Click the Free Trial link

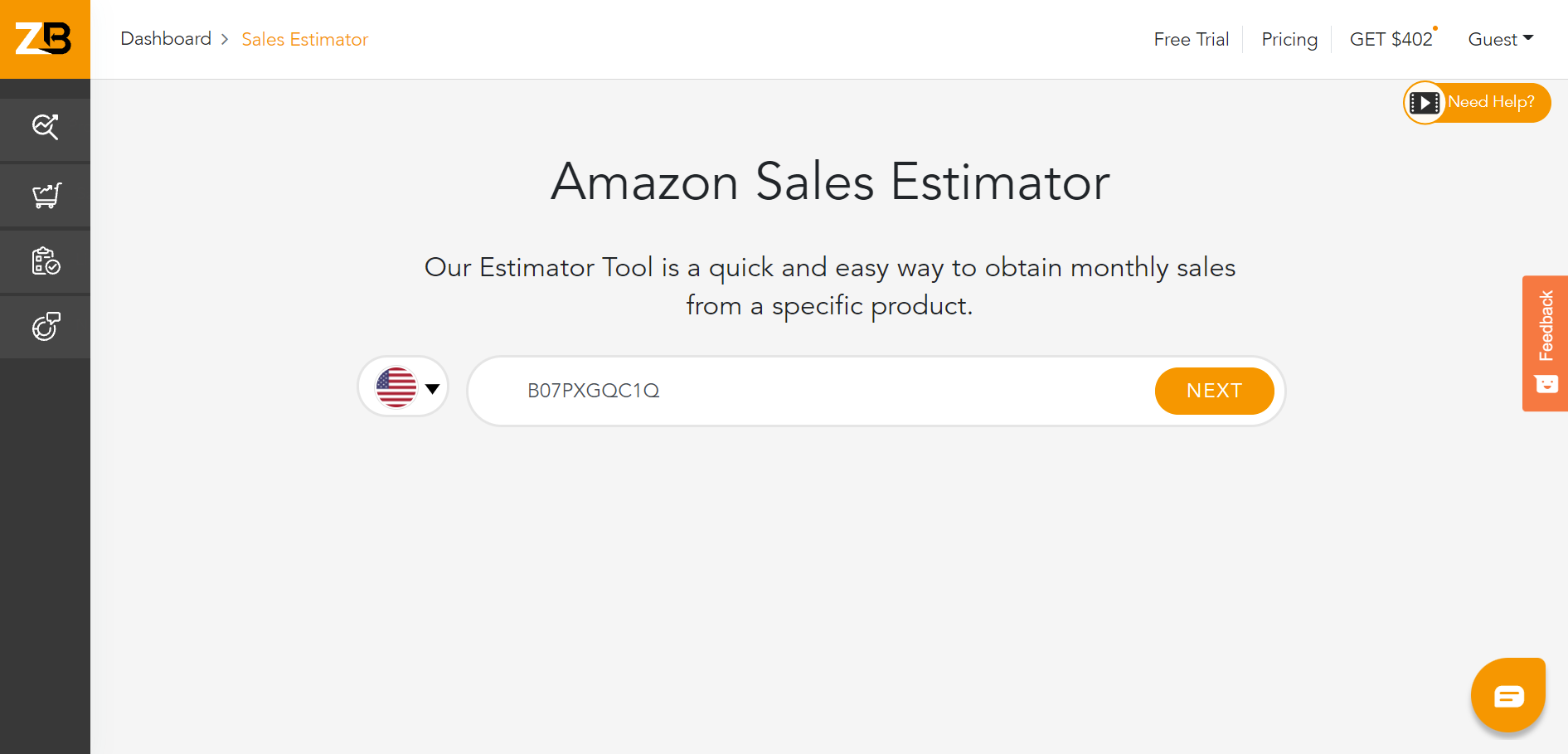click(x=1192, y=39)
